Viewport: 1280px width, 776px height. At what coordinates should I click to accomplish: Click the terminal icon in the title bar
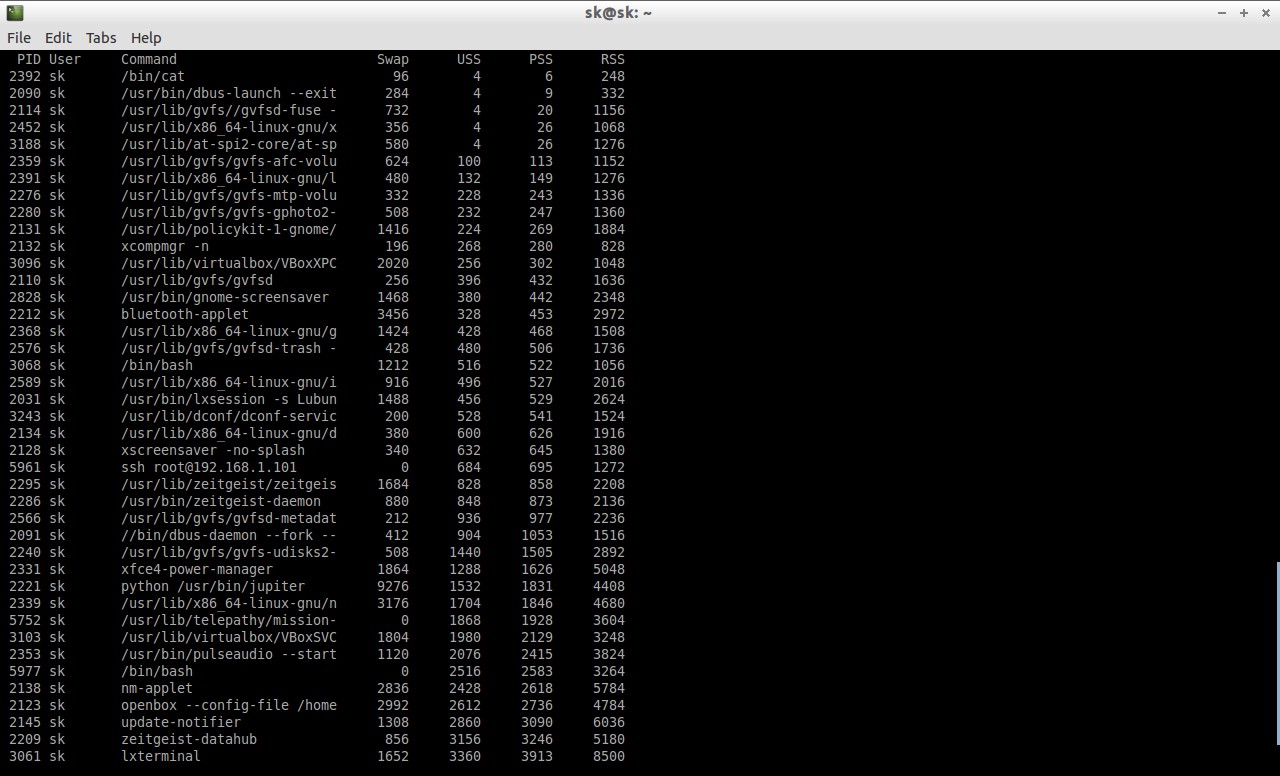click(x=14, y=13)
